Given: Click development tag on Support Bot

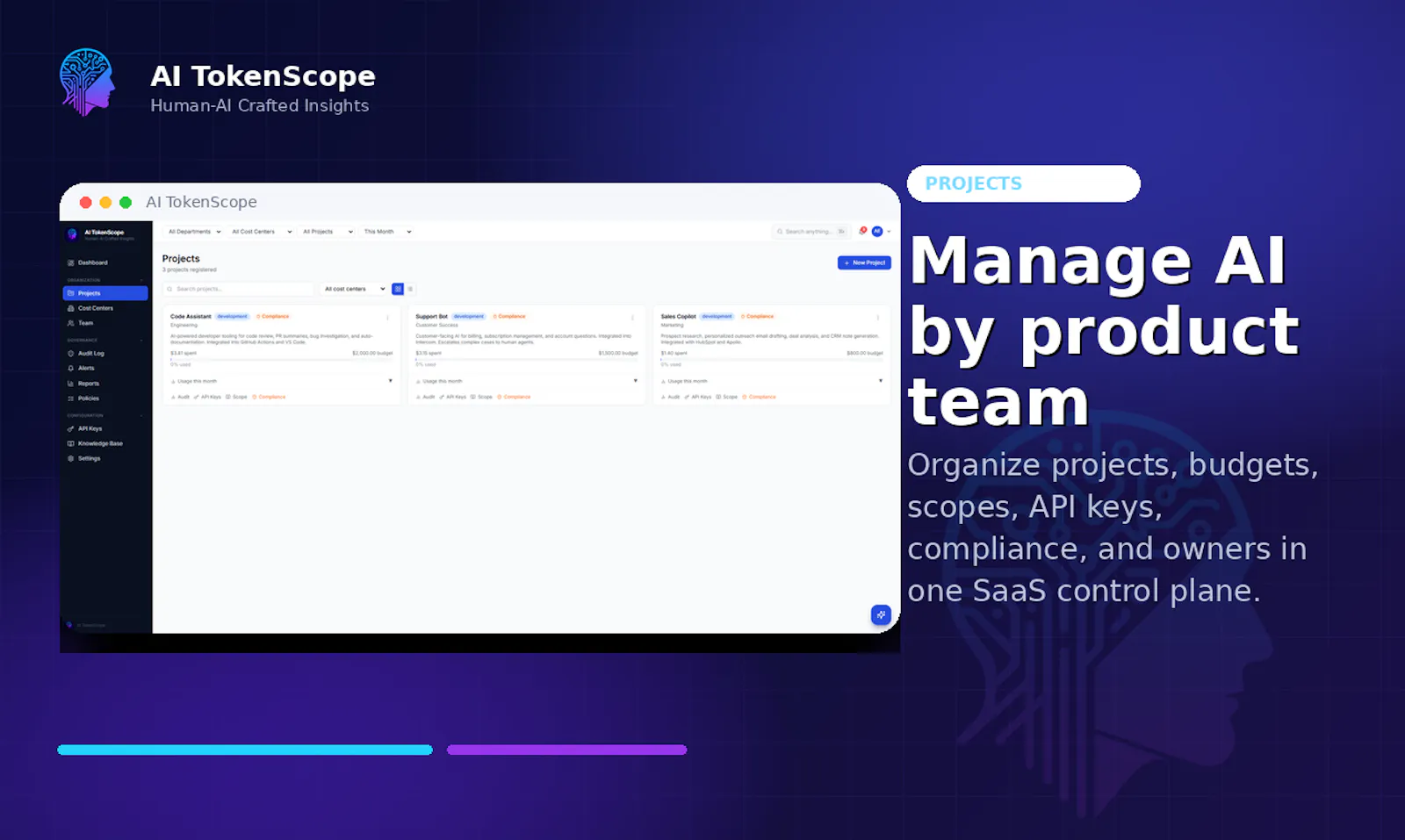Looking at the screenshot, I should click(x=469, y=316).
